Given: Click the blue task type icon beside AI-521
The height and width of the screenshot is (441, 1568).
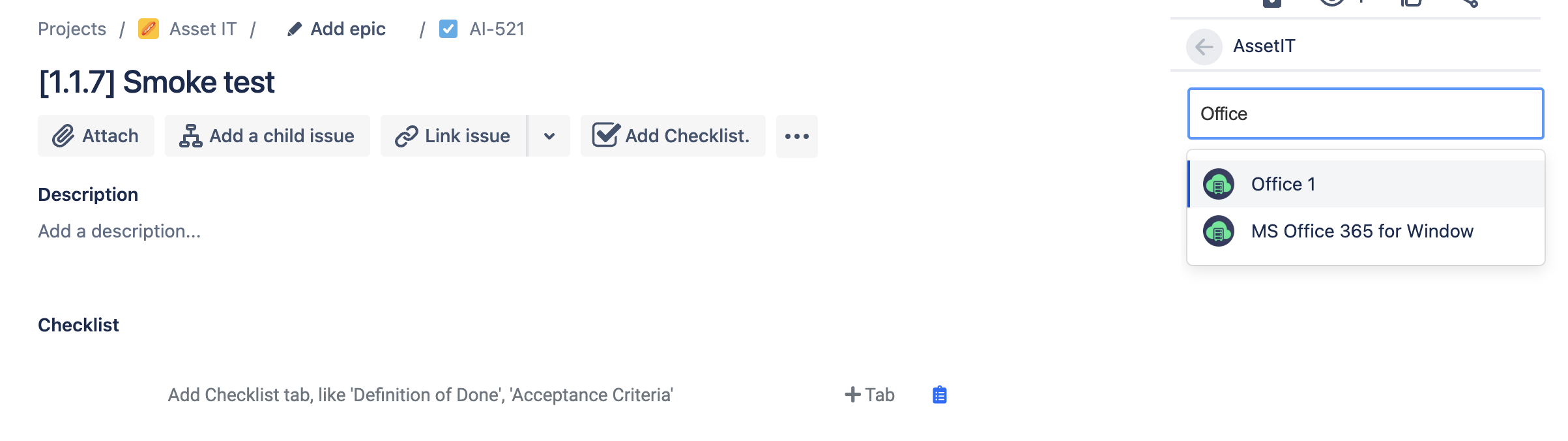Looking at the screenshot, I should pos(448,29).
